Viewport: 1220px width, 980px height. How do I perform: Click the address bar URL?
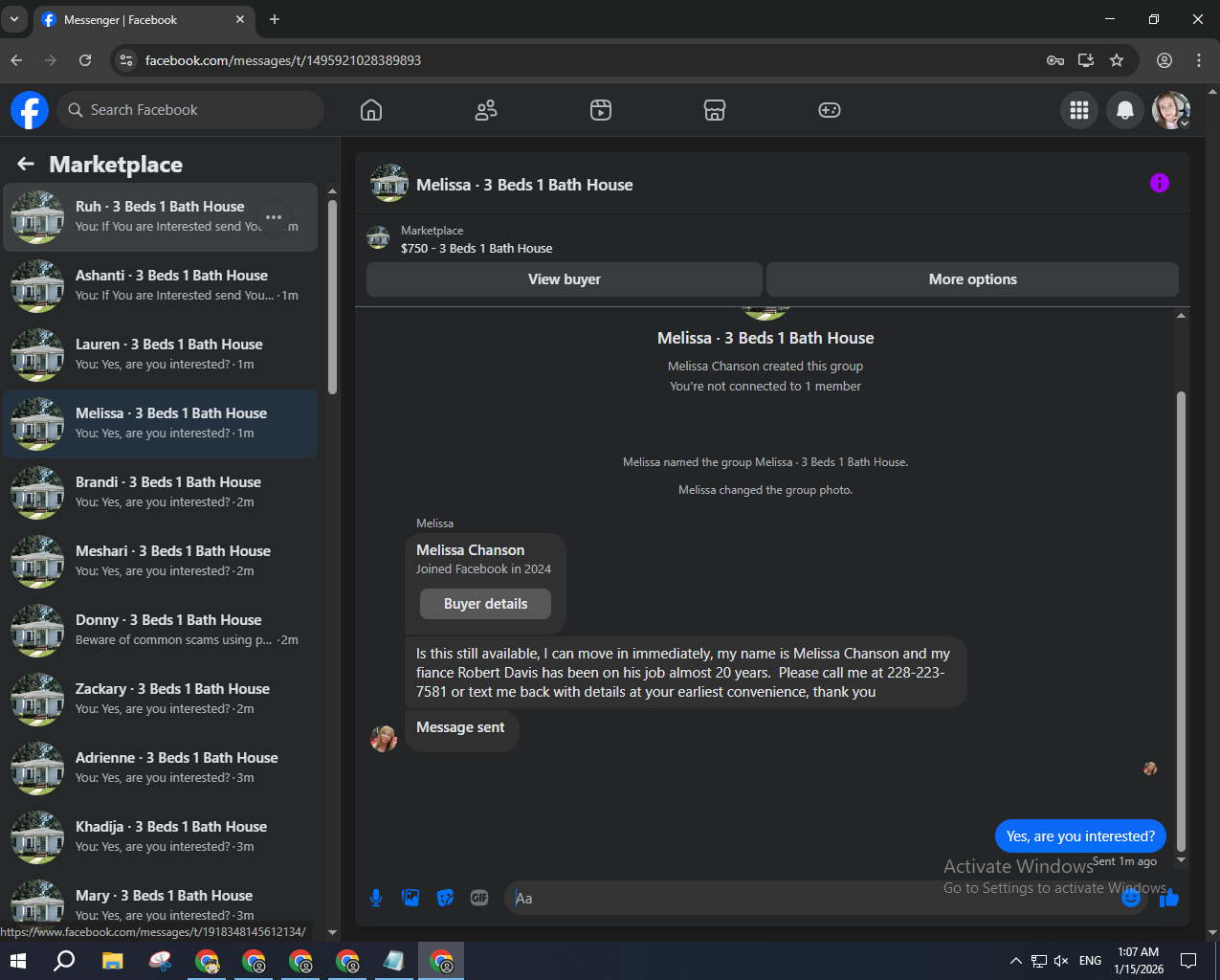coord(283,60)
